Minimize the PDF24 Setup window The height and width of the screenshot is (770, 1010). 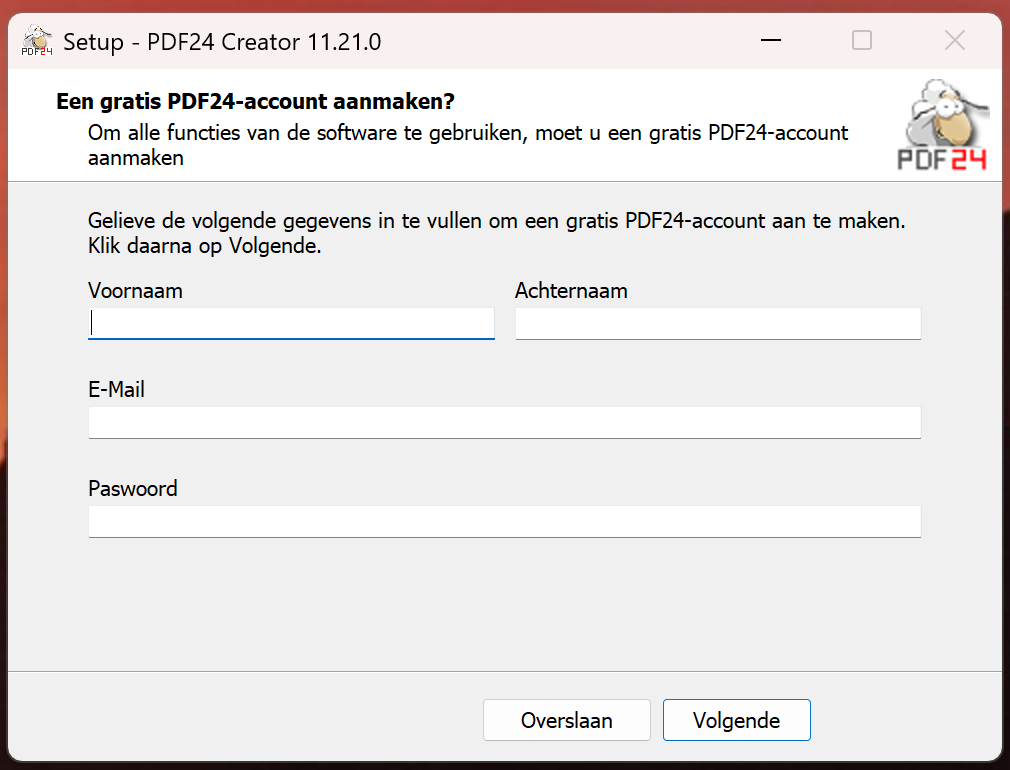click(x=770, y=41)
